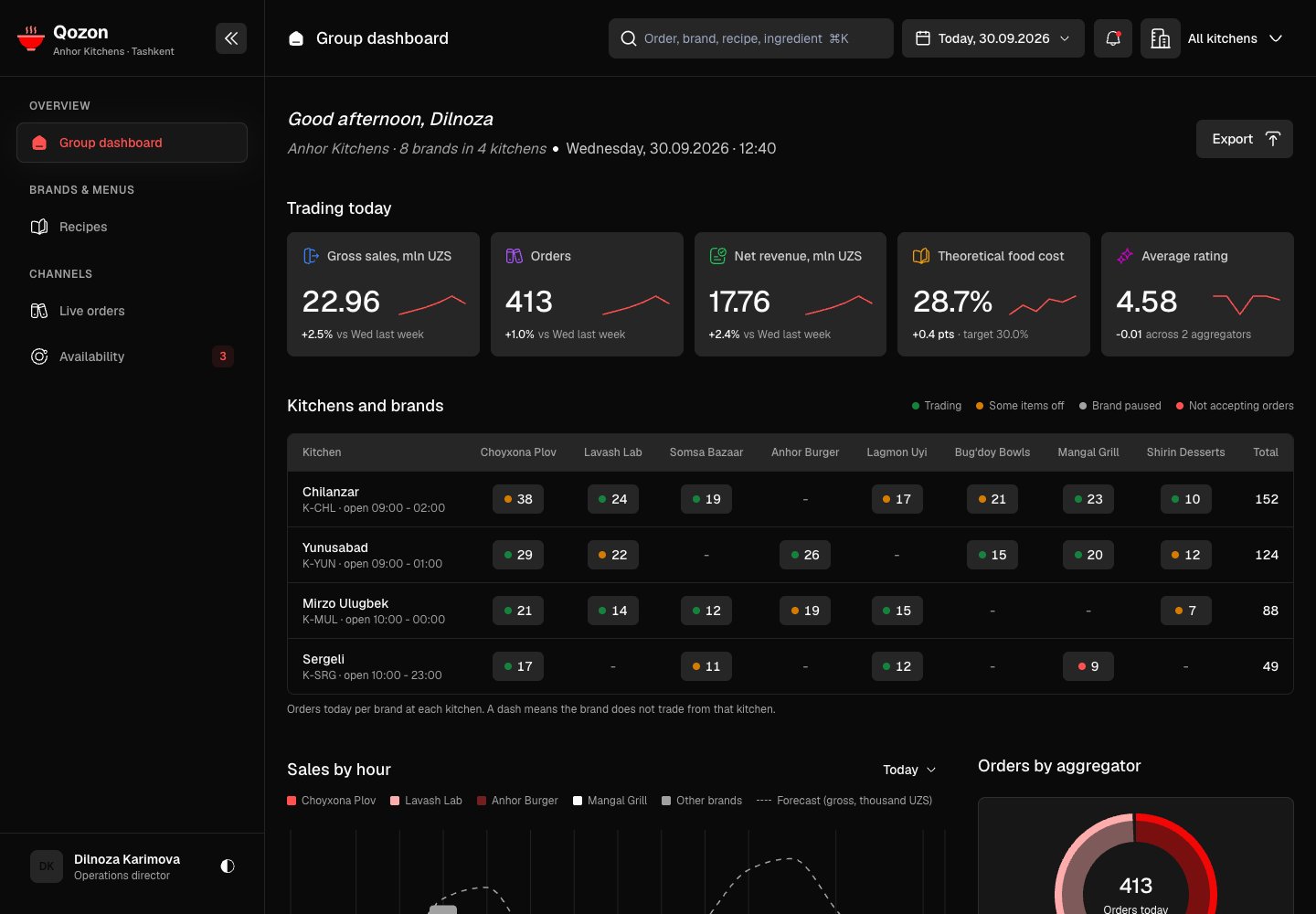Click the Total column header
Viewport: 1316px width, 914px height.
[1266, 452]
